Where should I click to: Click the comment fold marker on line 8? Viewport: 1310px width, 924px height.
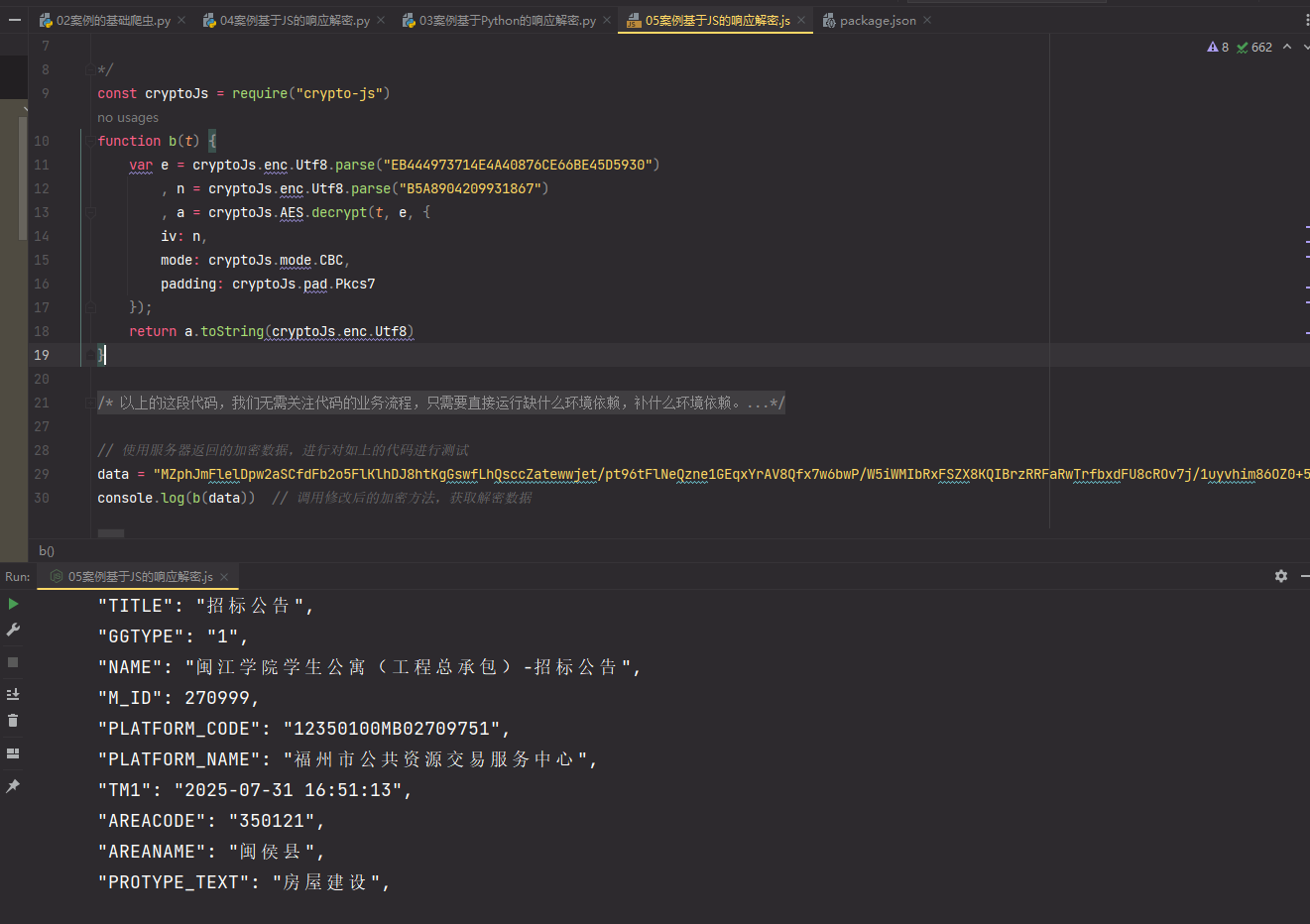(90, 69)
